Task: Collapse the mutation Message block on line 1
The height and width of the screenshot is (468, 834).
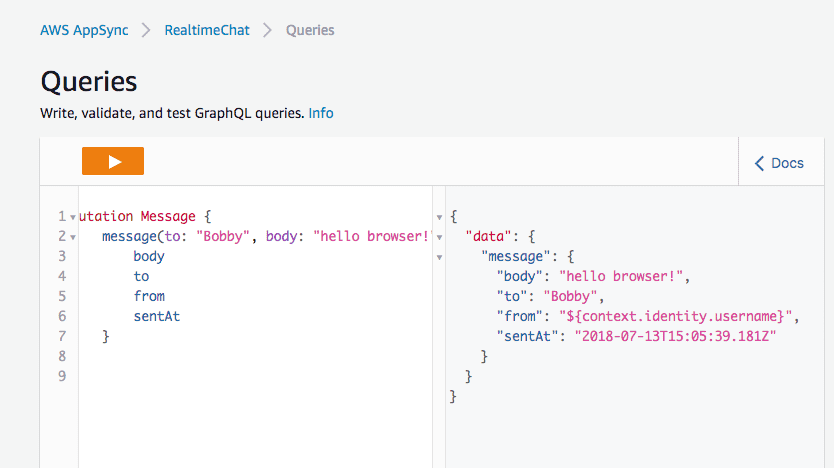Action: (73, 217)
